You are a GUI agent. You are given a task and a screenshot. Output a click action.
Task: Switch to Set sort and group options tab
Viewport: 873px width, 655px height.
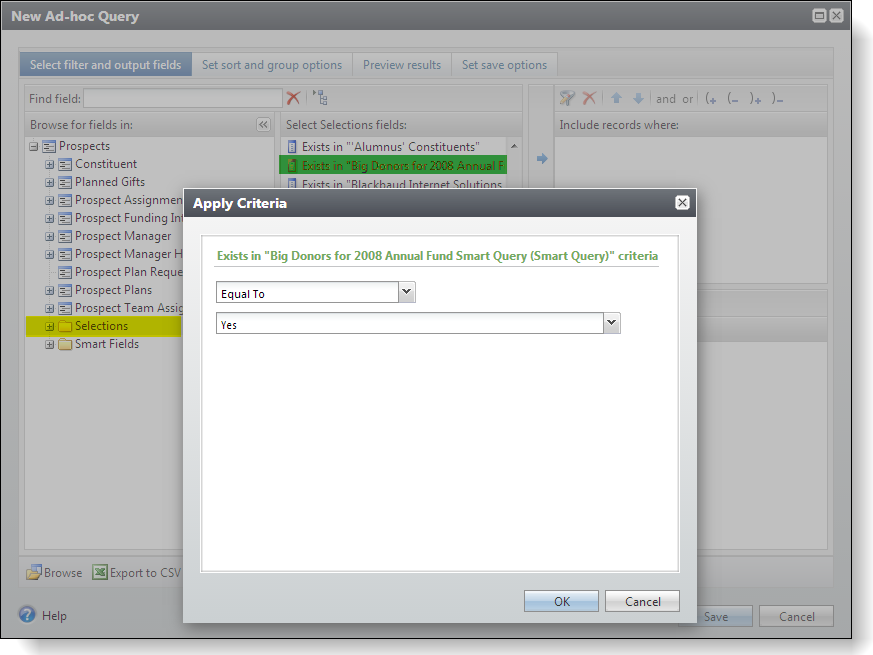pyautogui.click(x=271, y=65)
